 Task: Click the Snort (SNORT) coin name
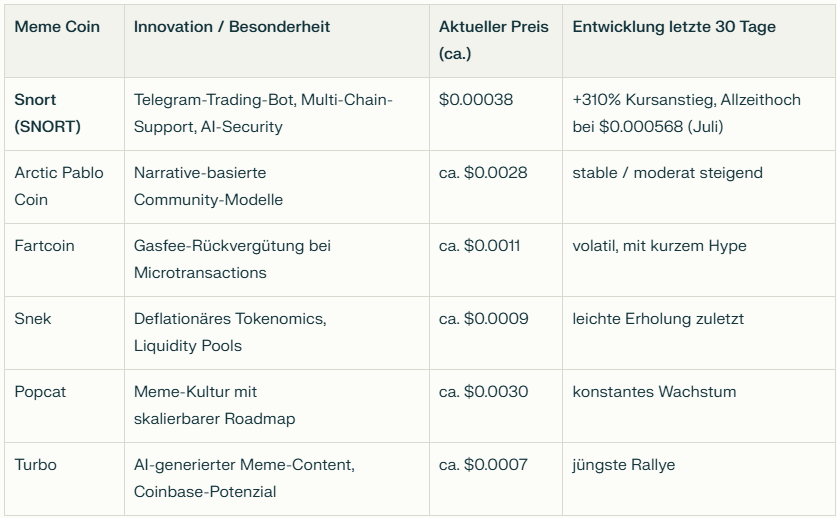click(x=48, y=113)
